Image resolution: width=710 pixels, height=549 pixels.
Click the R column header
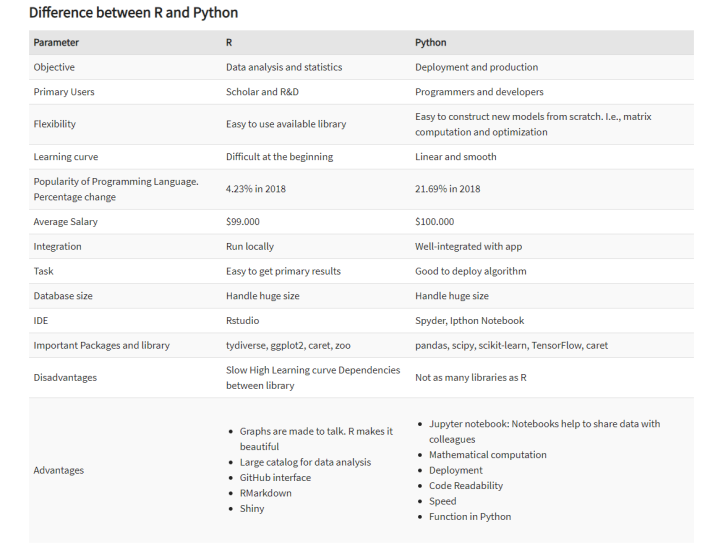click(229, 43)
